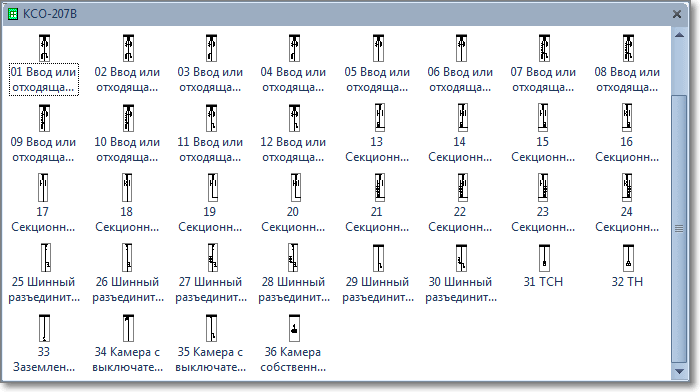
Task: Click the 23 Секционн scheme icon
Action: click(x=543, y=188)
